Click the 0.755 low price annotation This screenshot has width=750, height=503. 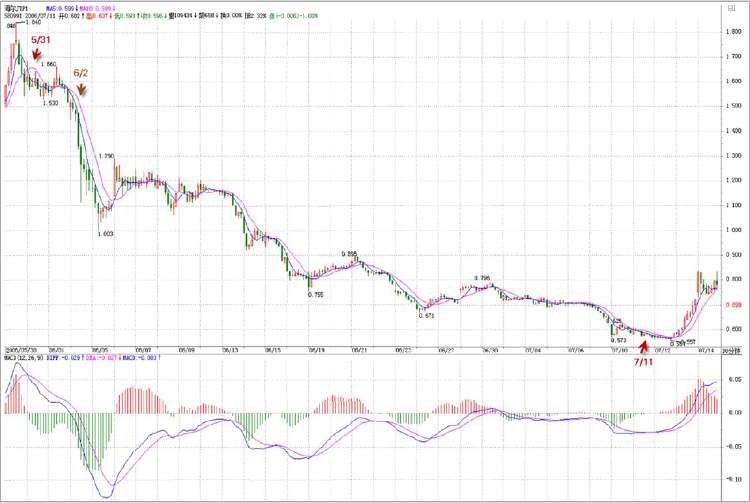[x=316, y=294]
